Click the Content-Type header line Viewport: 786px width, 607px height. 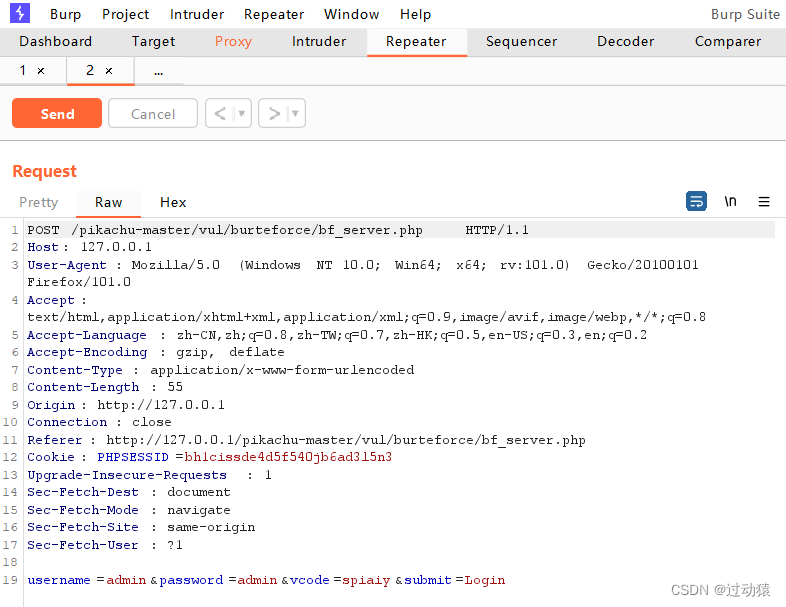click(x=221, y=370)
